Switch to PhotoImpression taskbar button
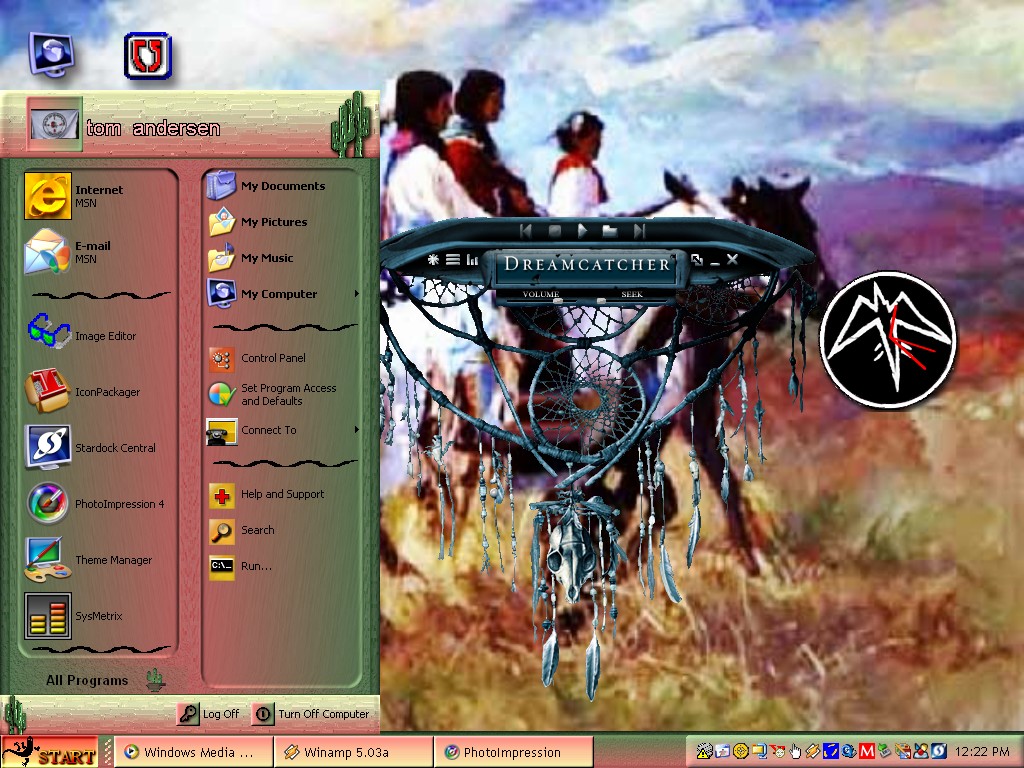 513,752
